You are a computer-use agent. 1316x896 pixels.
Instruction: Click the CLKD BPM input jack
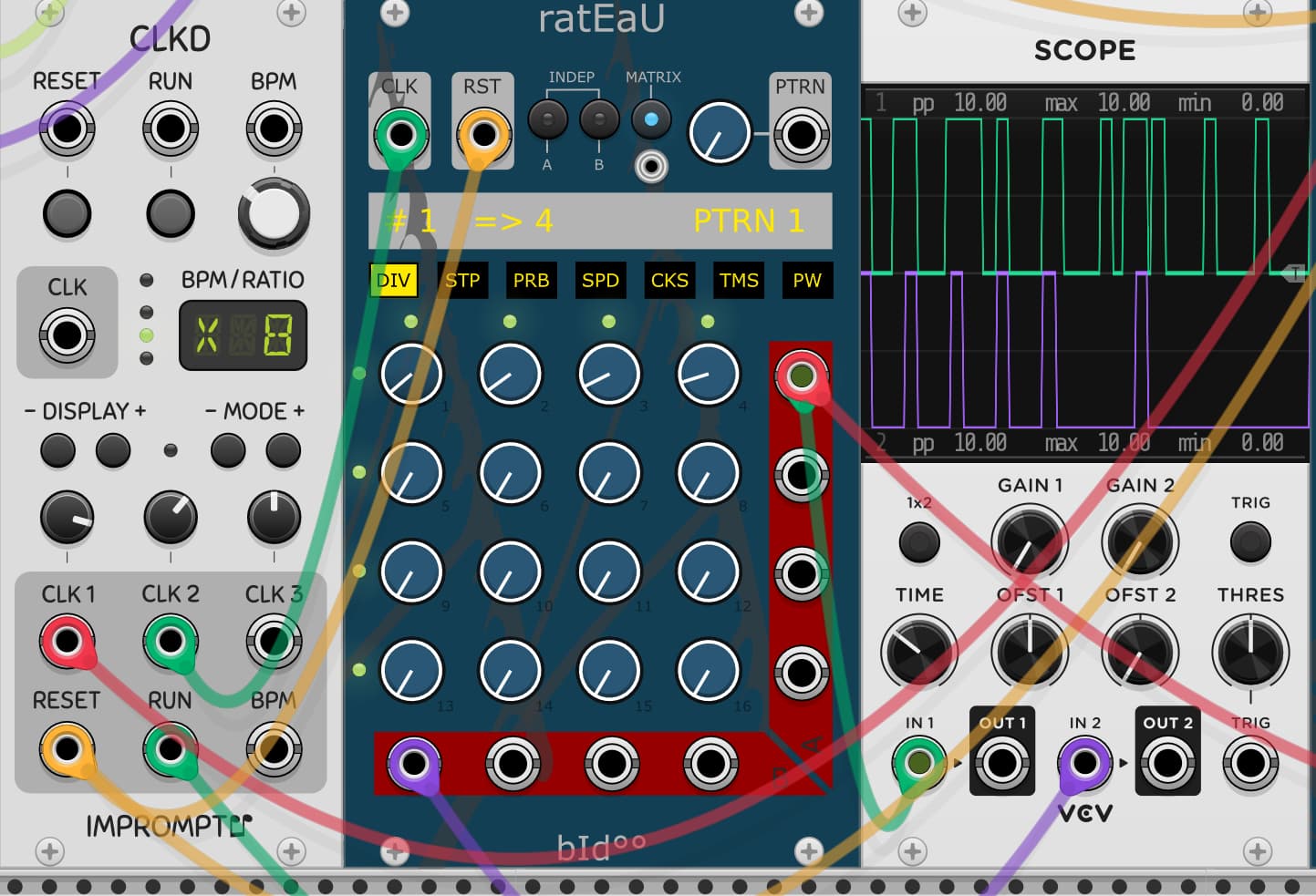click(x=274, y=129)
